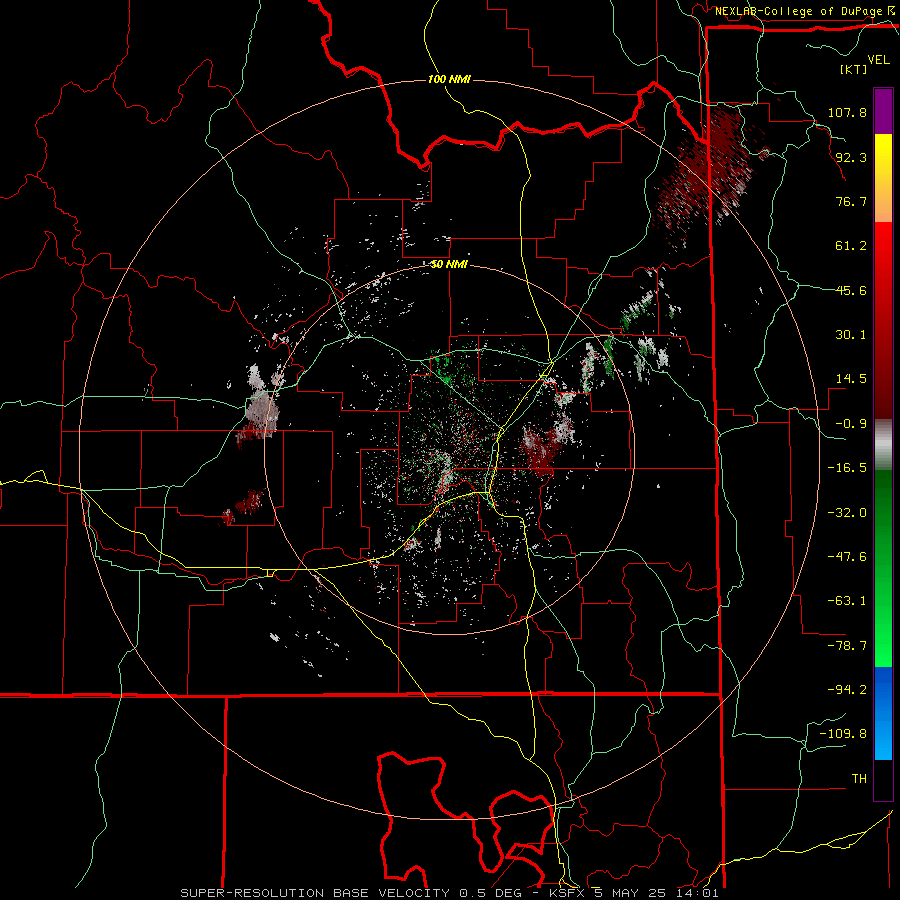Click the 76.7 velocity scale value
The width and height of the screenshot is (900, 900).
(851, 201)
